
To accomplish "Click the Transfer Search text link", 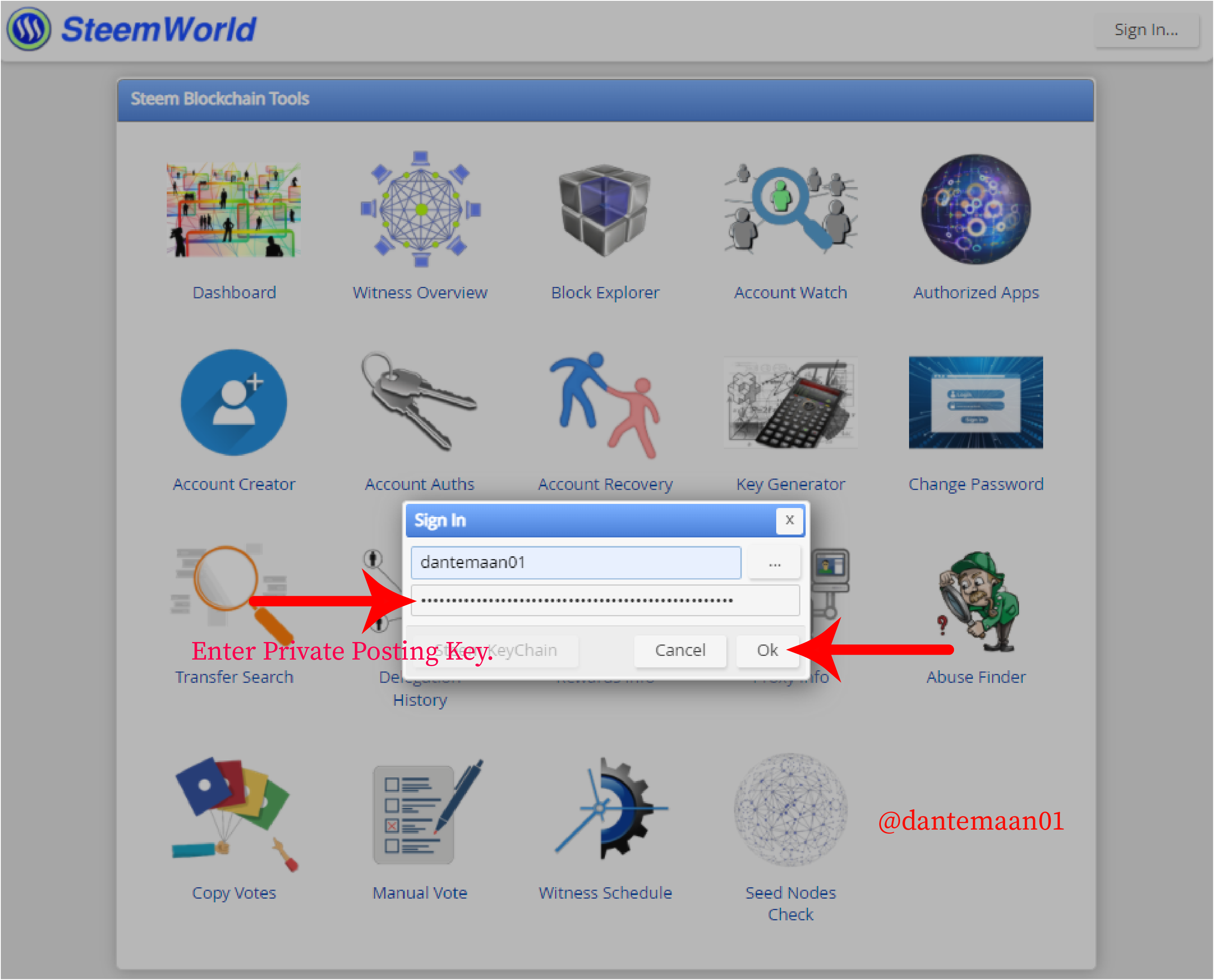I will [x=234, y=677].
